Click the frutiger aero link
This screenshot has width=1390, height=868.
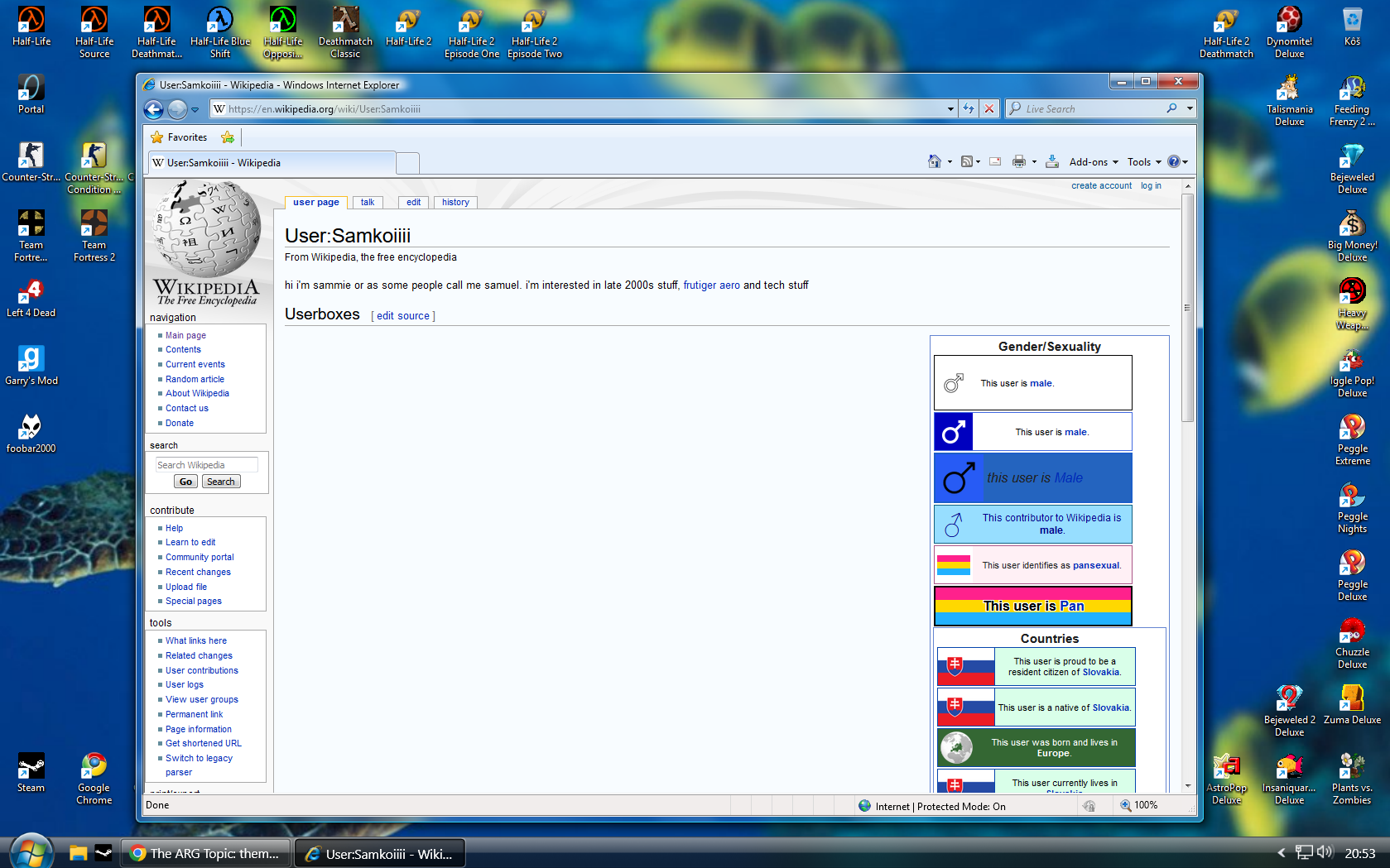711,285
